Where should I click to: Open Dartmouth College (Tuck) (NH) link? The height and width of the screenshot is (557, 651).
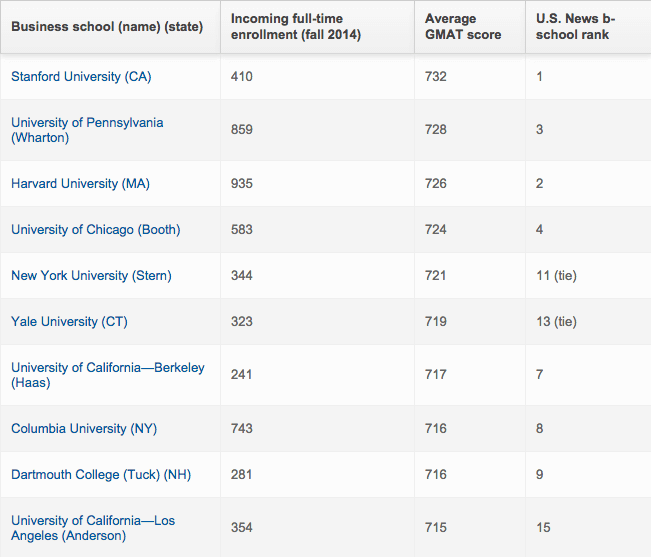coord(101,474)
